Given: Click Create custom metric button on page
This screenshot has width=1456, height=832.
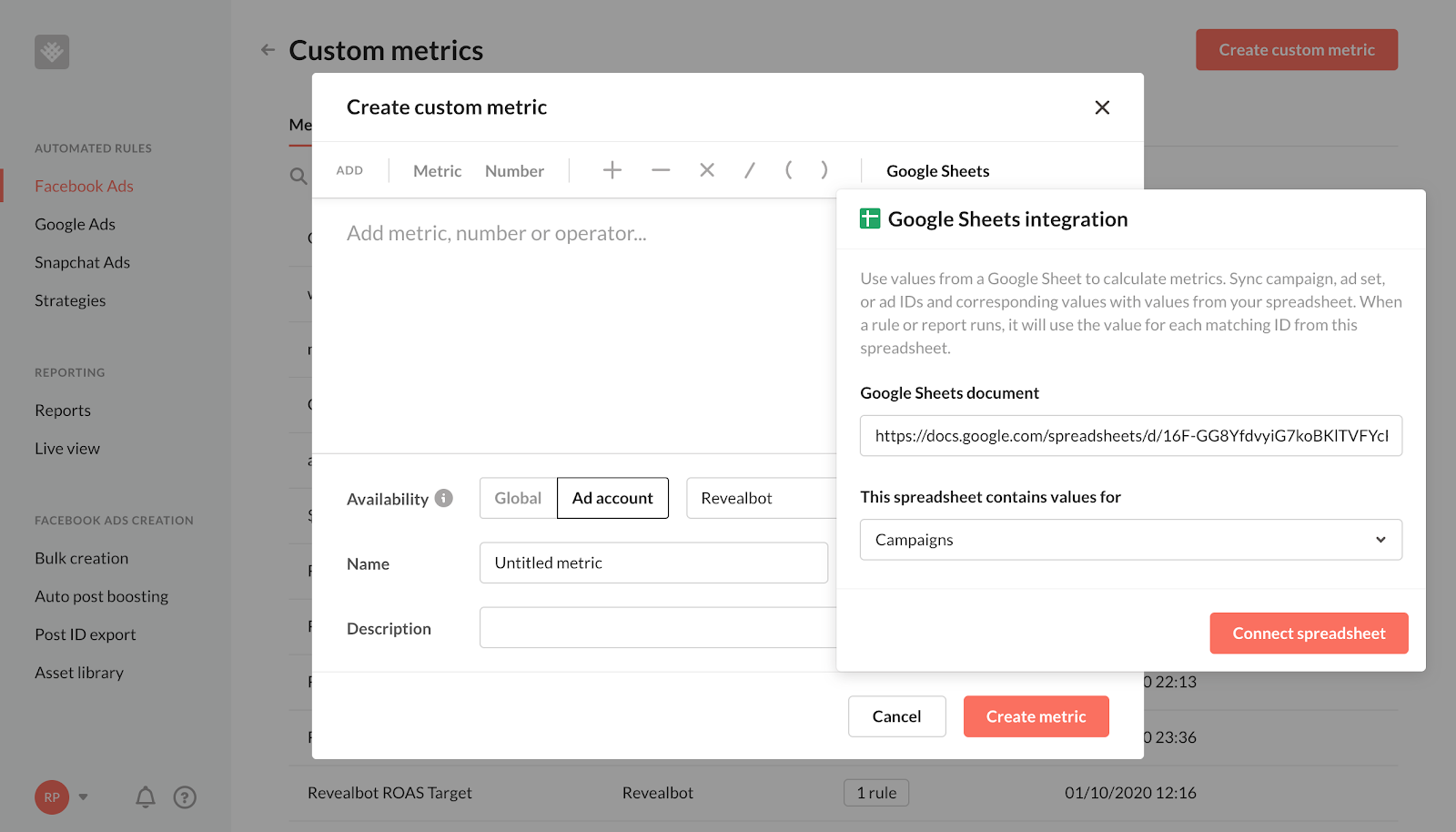Looking at the screenshot, I should (1297, 50).
